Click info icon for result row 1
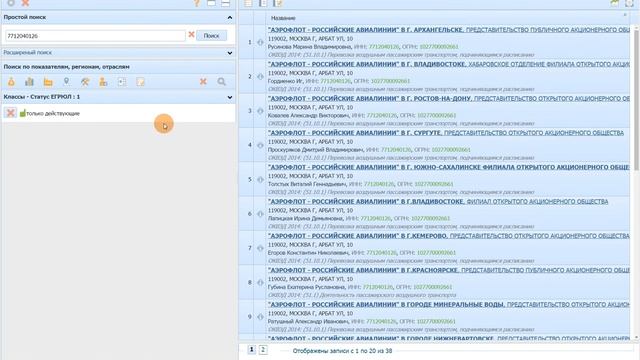This screenshot has width=640, height=360. point(260,42)
